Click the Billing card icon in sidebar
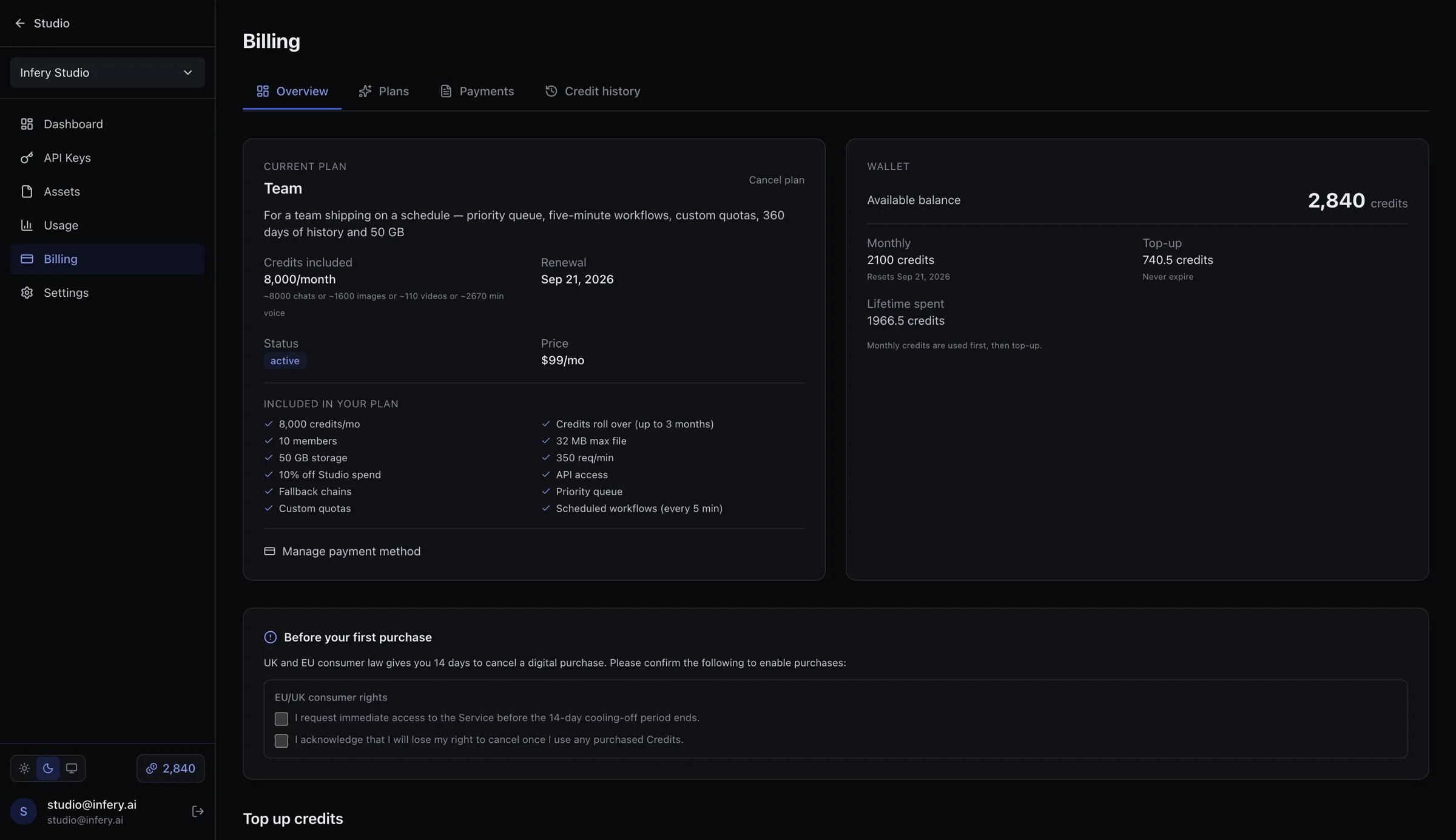Viewport: 1456px width, 840px height. (27, 259)
